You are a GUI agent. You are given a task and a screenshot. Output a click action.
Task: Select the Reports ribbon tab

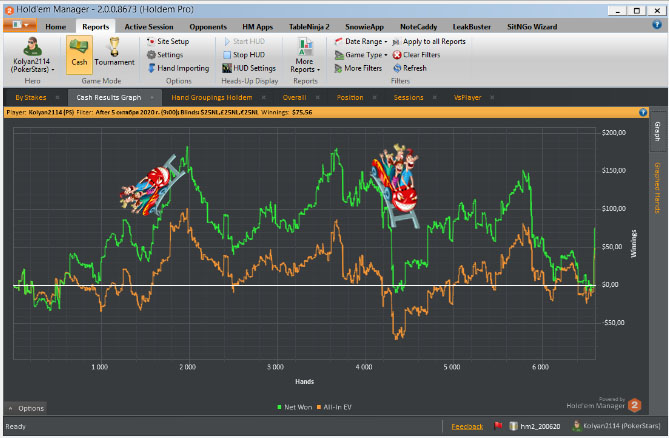click(x=96, y=26)
